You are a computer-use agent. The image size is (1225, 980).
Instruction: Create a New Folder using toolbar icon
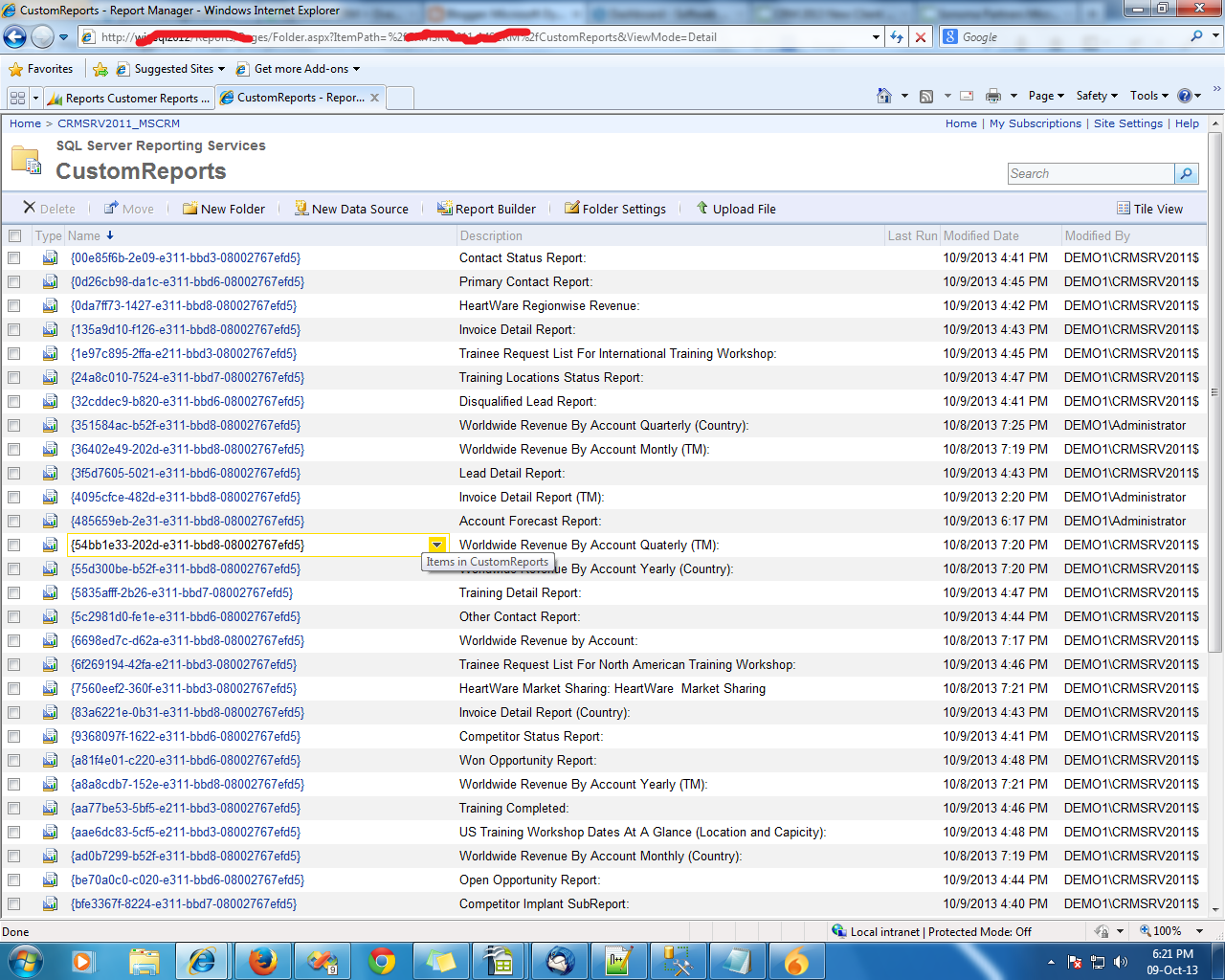(x=223, y=208)
